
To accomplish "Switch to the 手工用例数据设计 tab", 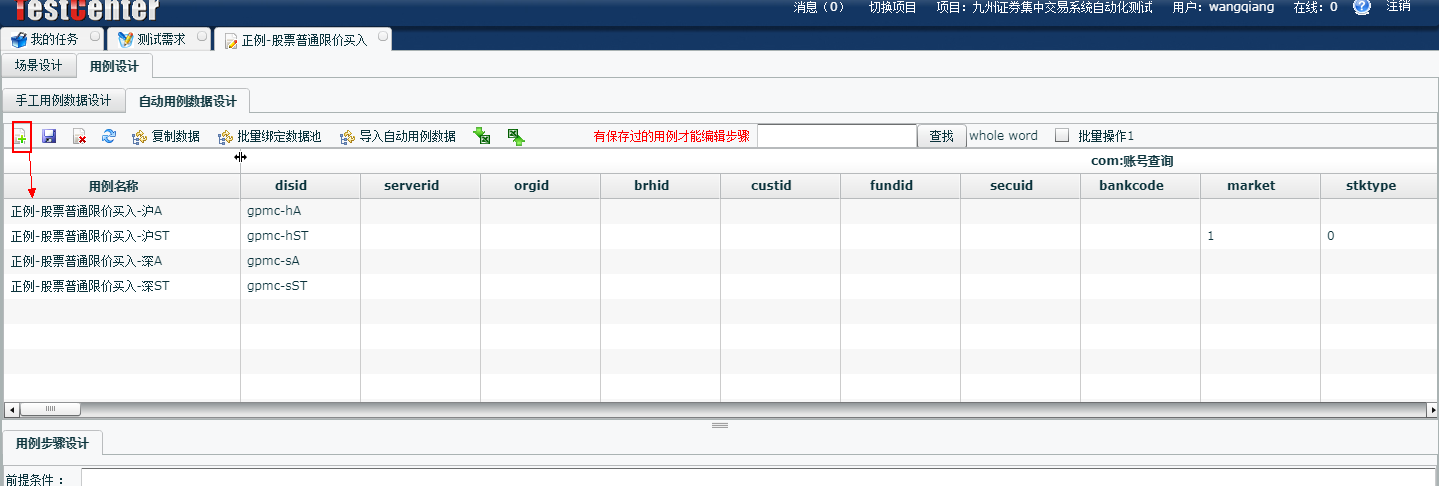I will click(x=64, y=101).
